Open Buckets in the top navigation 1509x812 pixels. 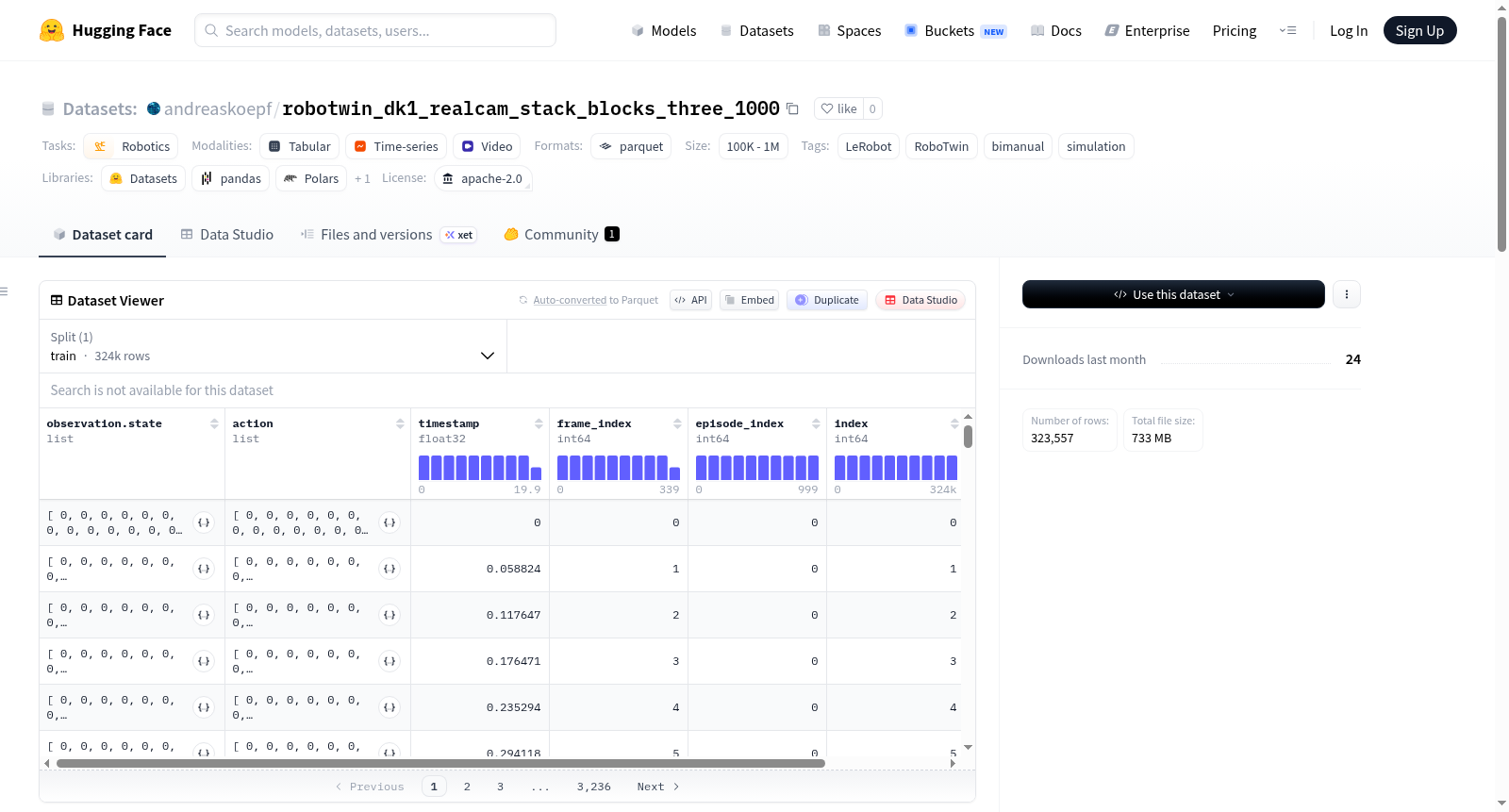tap(955, 31)
